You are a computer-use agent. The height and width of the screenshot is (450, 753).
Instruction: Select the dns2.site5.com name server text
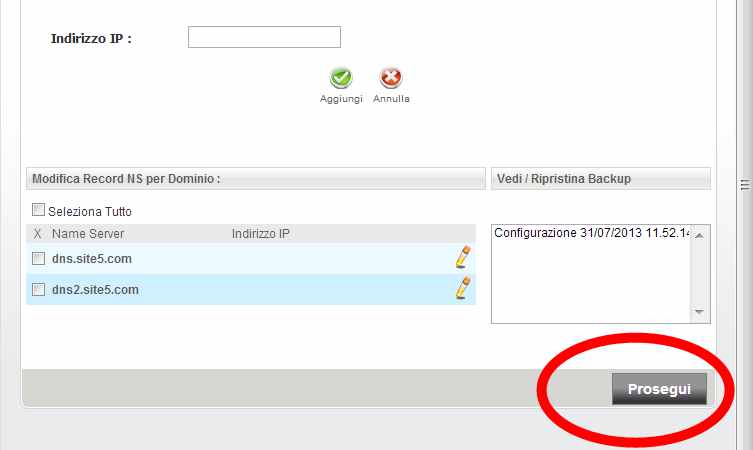pos(95,290)
